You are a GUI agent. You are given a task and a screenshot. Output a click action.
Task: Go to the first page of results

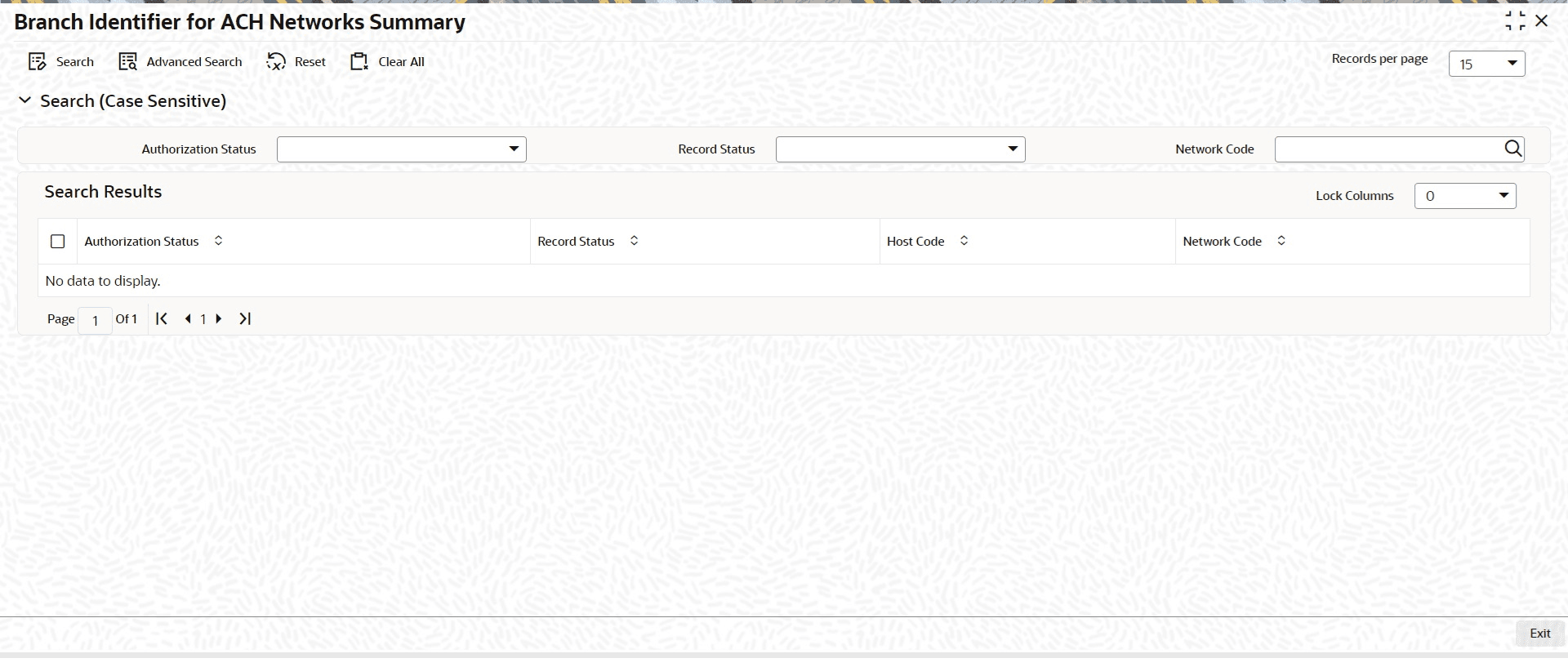pos(162,318)
